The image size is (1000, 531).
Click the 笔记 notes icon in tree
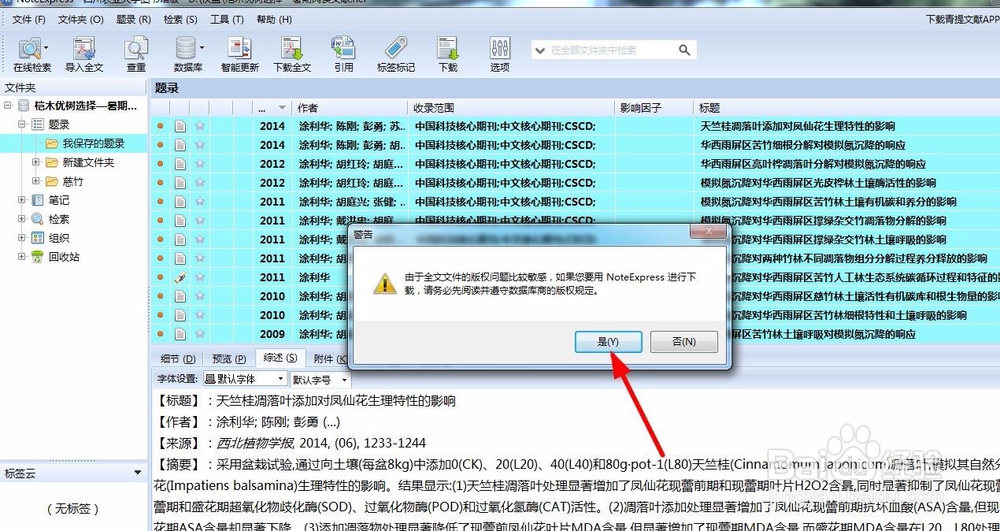[x=38, y=200]
